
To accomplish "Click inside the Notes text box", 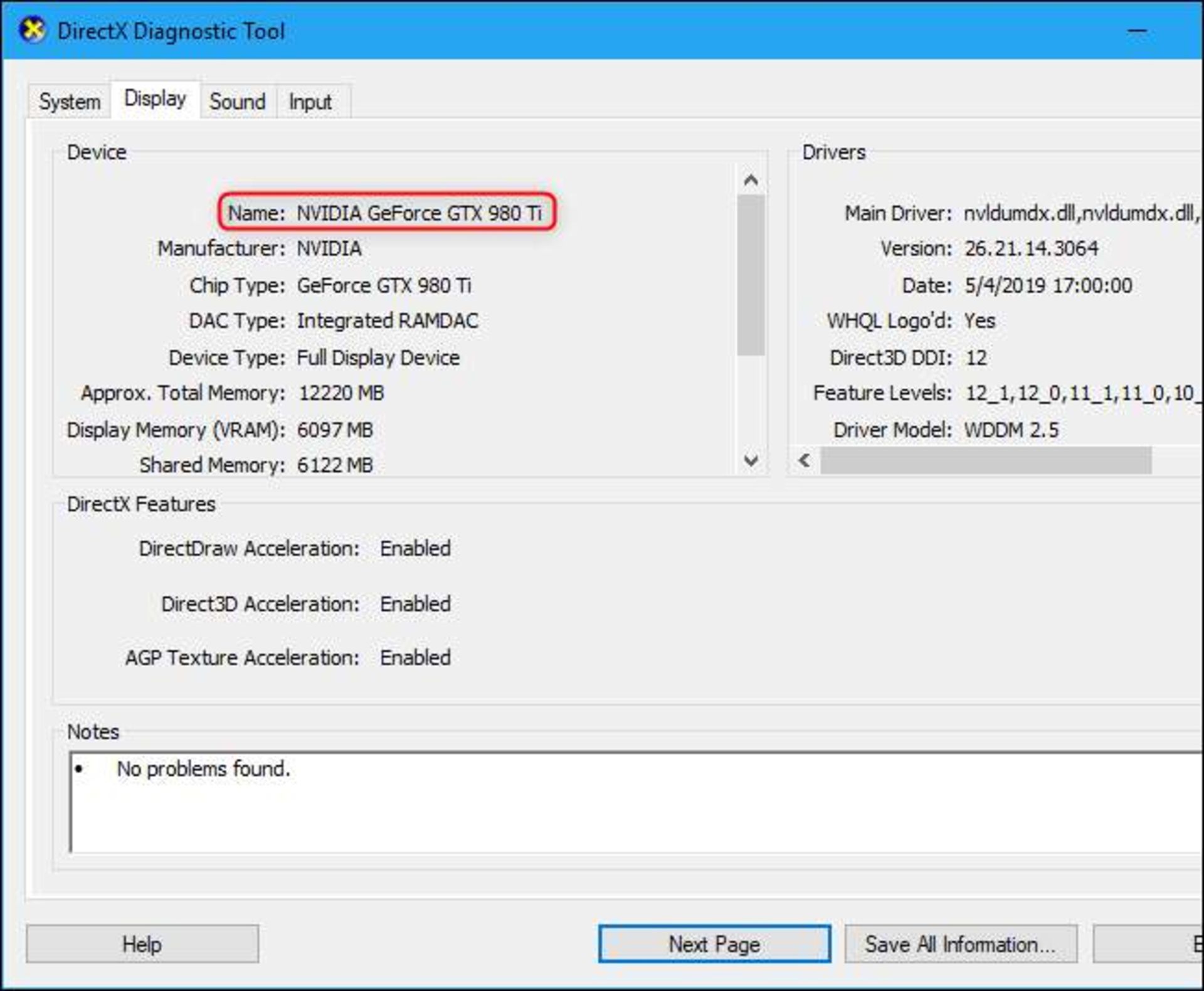I will [x=627, y=809].
